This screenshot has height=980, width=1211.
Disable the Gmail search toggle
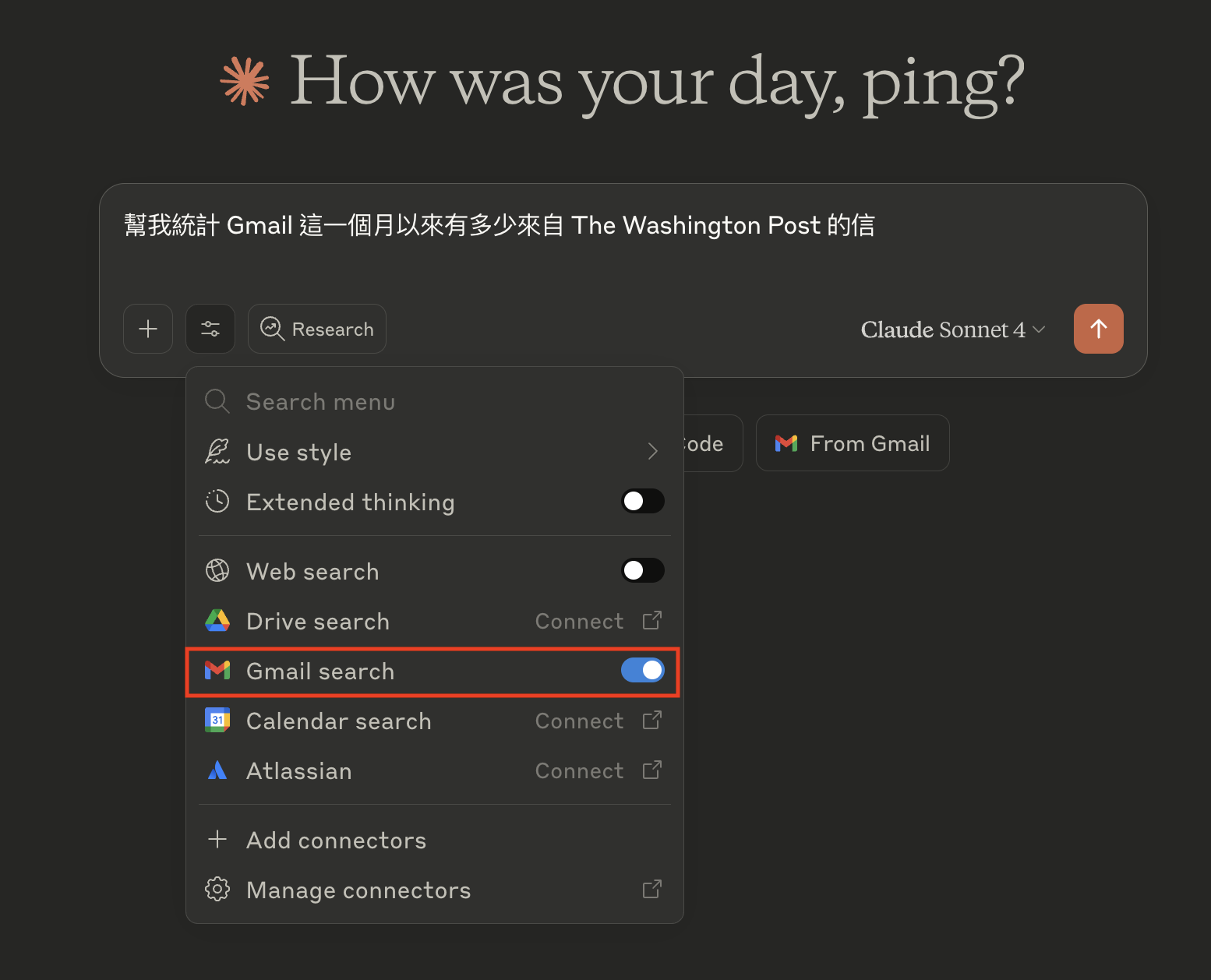pos(642,671)
